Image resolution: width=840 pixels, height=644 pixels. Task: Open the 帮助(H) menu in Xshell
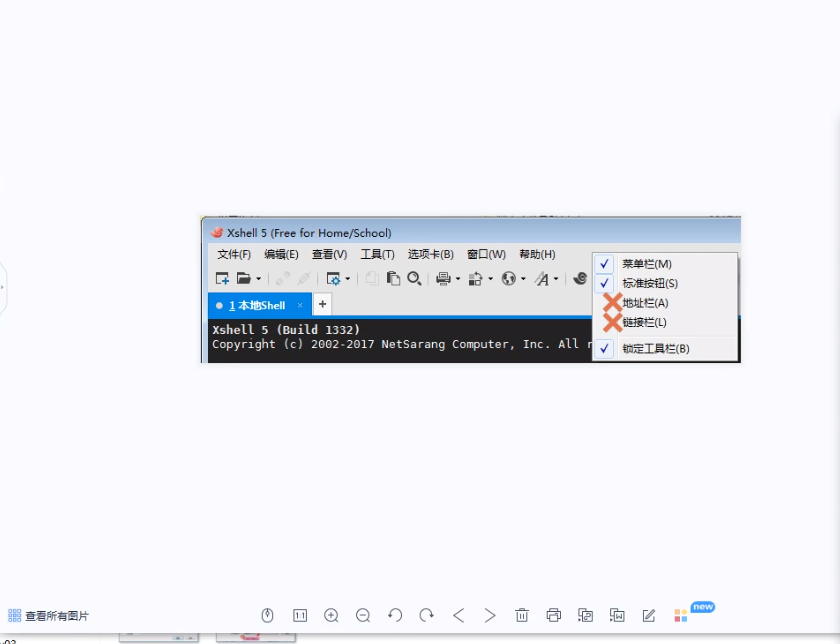click(x=537, y=254)
